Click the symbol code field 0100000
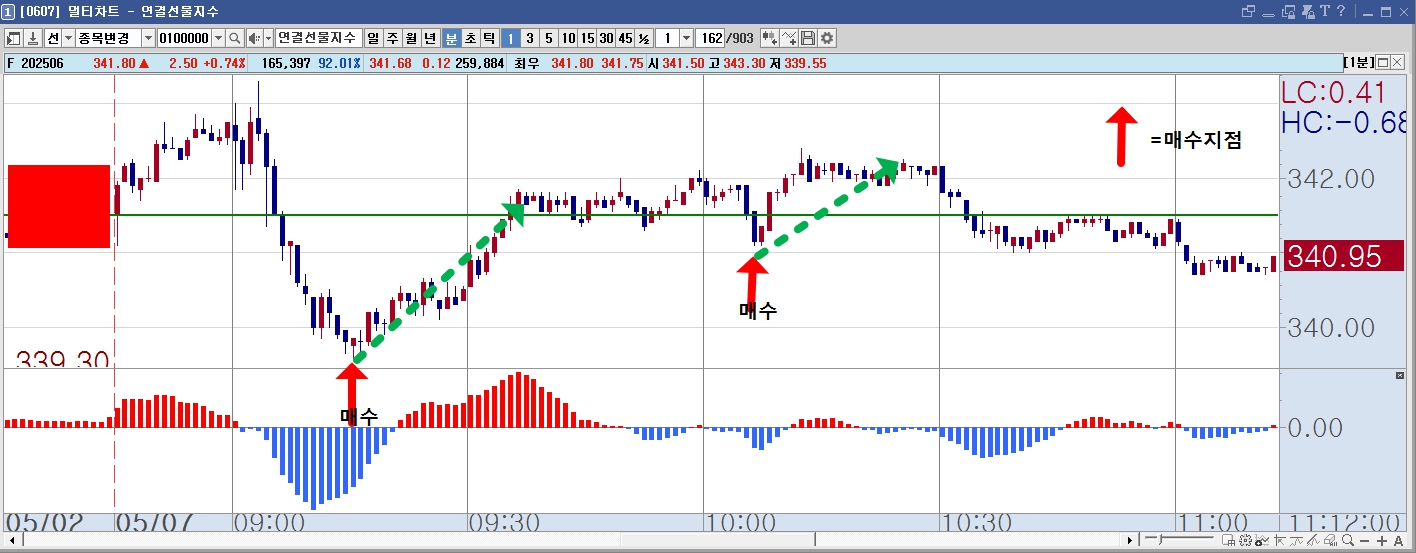1416x553 pixels. pos(183,38)
